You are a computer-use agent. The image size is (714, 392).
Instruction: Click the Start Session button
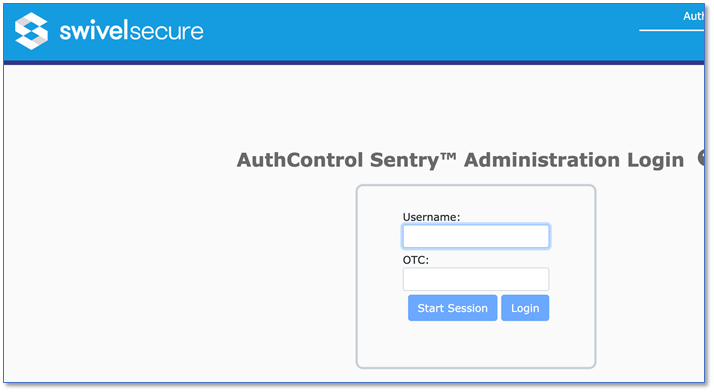(x=452, y=308)
